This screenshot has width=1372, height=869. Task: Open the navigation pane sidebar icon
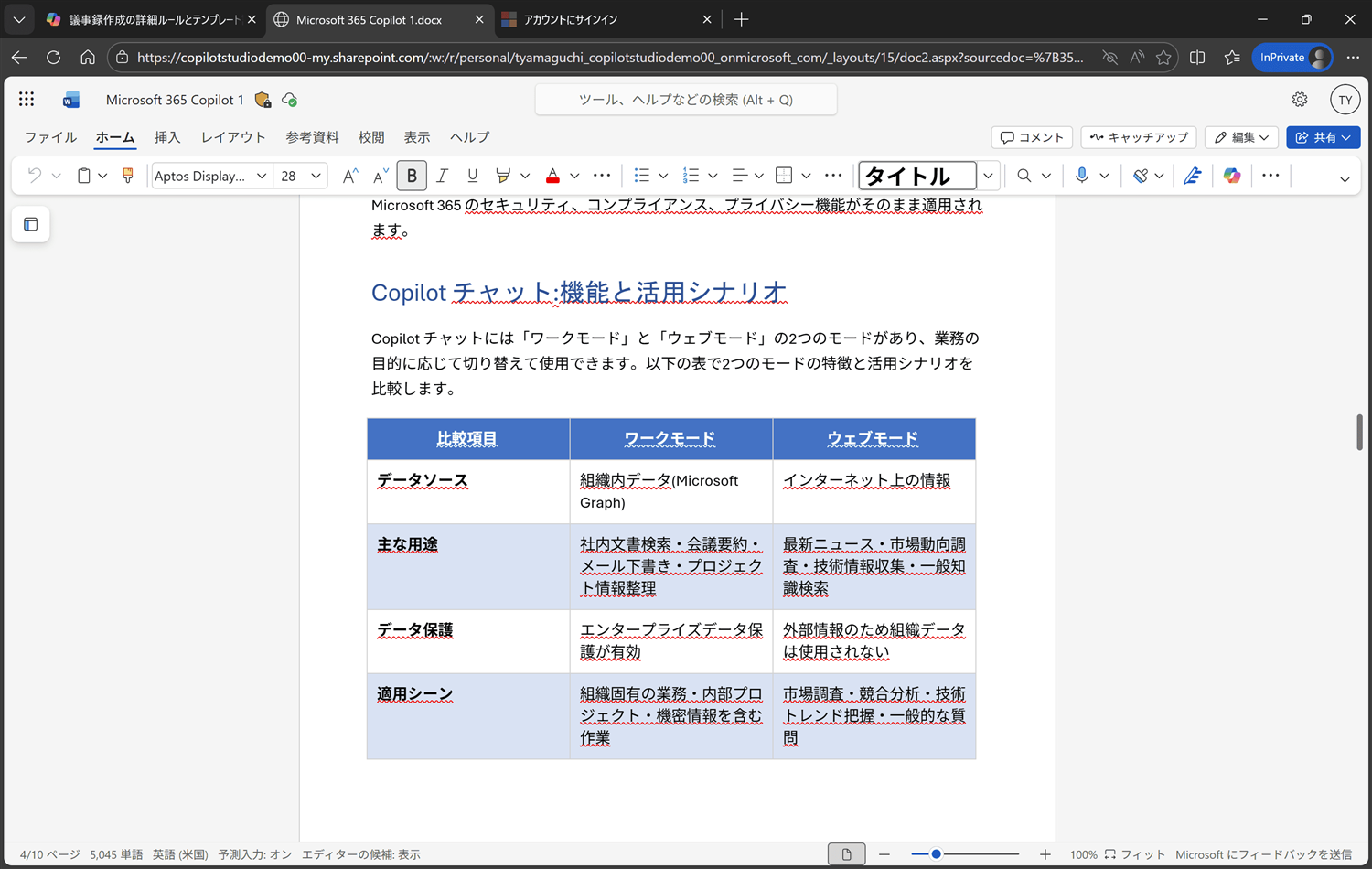[x=31, y=224]
